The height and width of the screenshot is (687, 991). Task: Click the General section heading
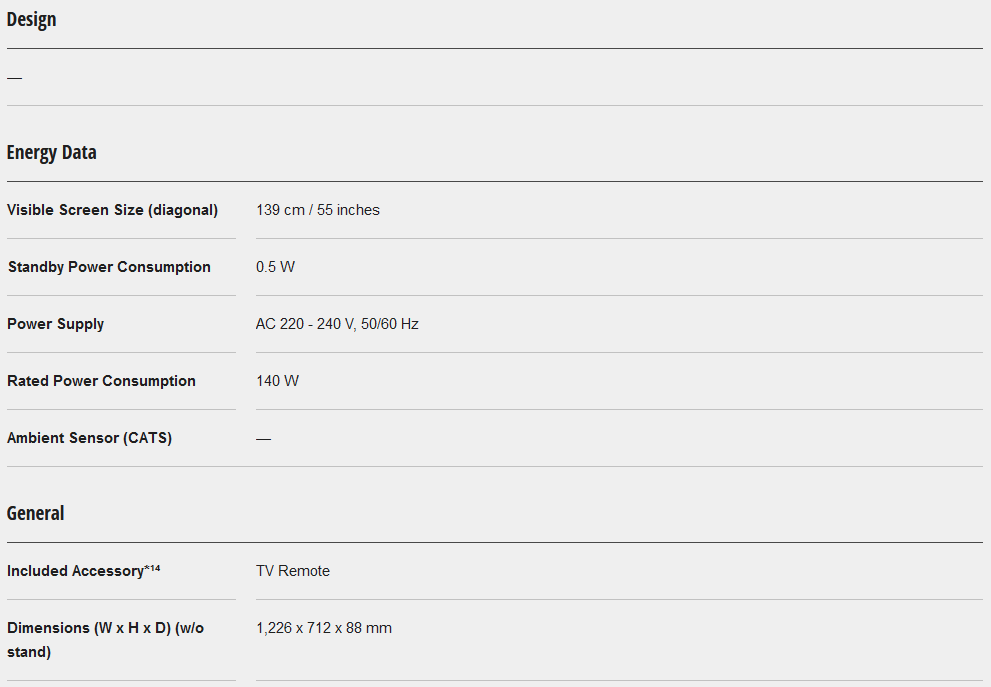point(36,514)
